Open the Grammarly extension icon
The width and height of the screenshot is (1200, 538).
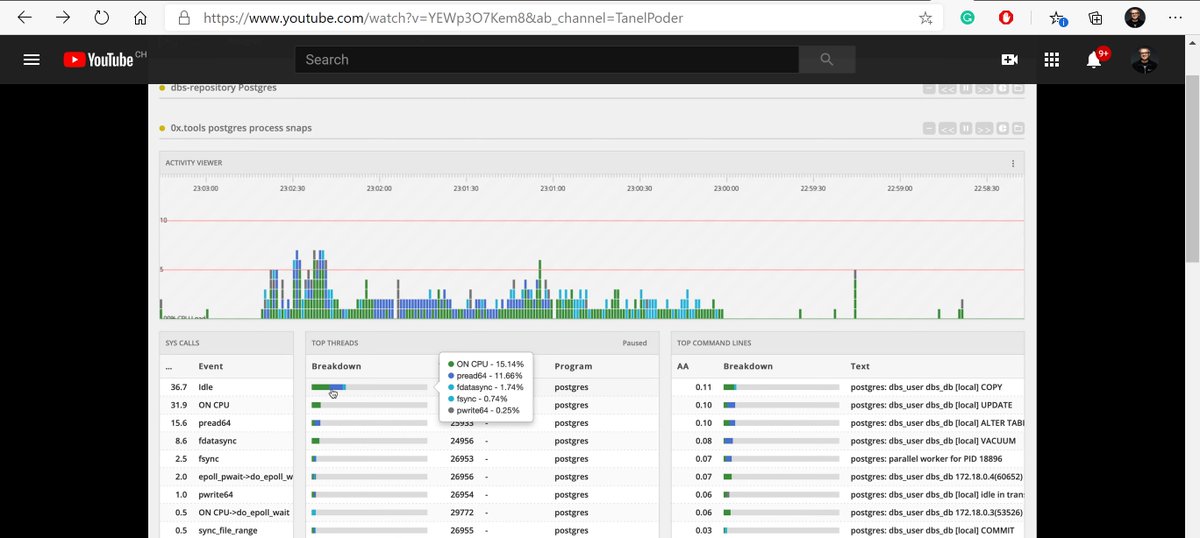click(968, 18)
